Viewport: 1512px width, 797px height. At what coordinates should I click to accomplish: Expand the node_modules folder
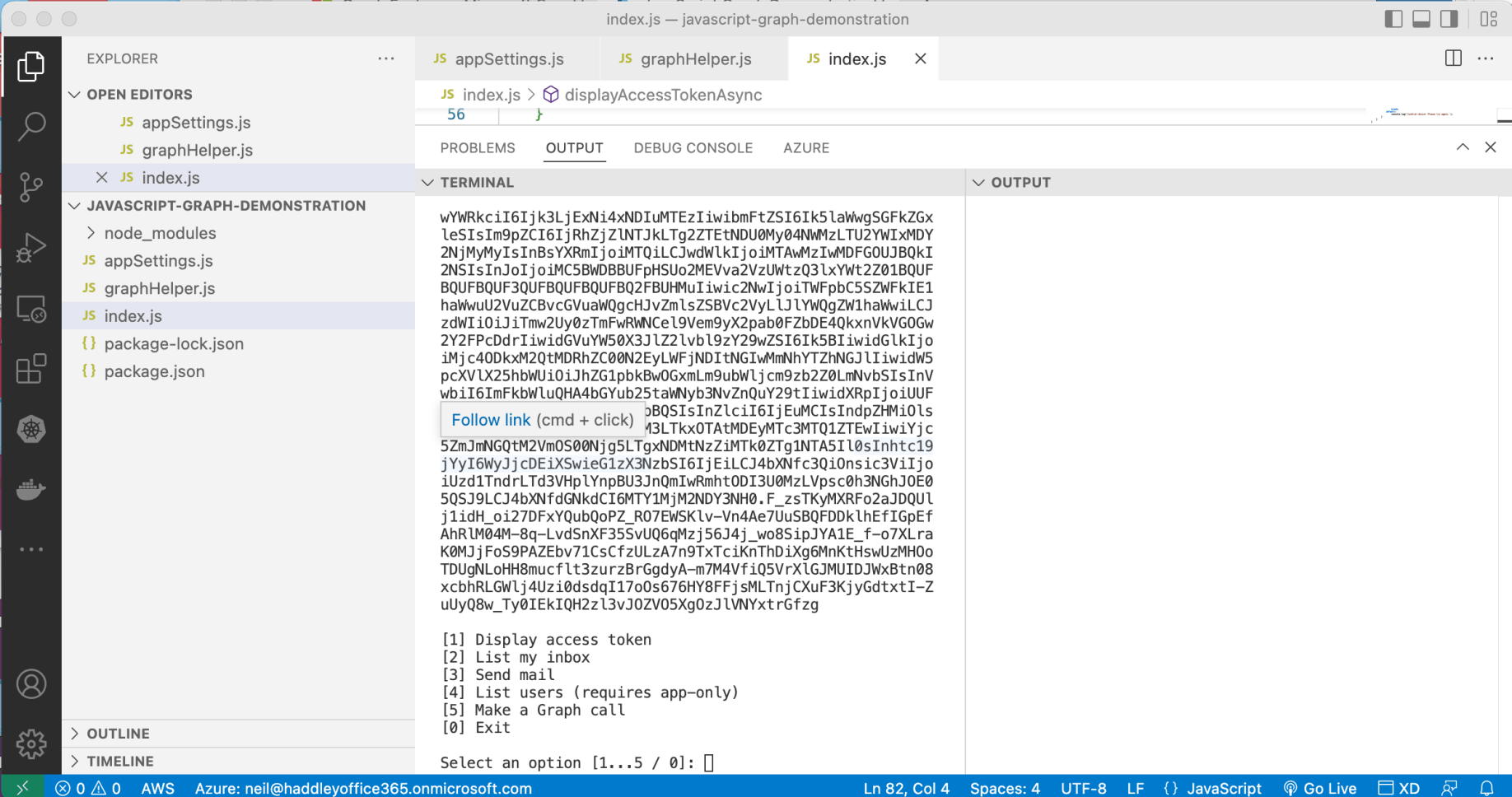point(91,233)
